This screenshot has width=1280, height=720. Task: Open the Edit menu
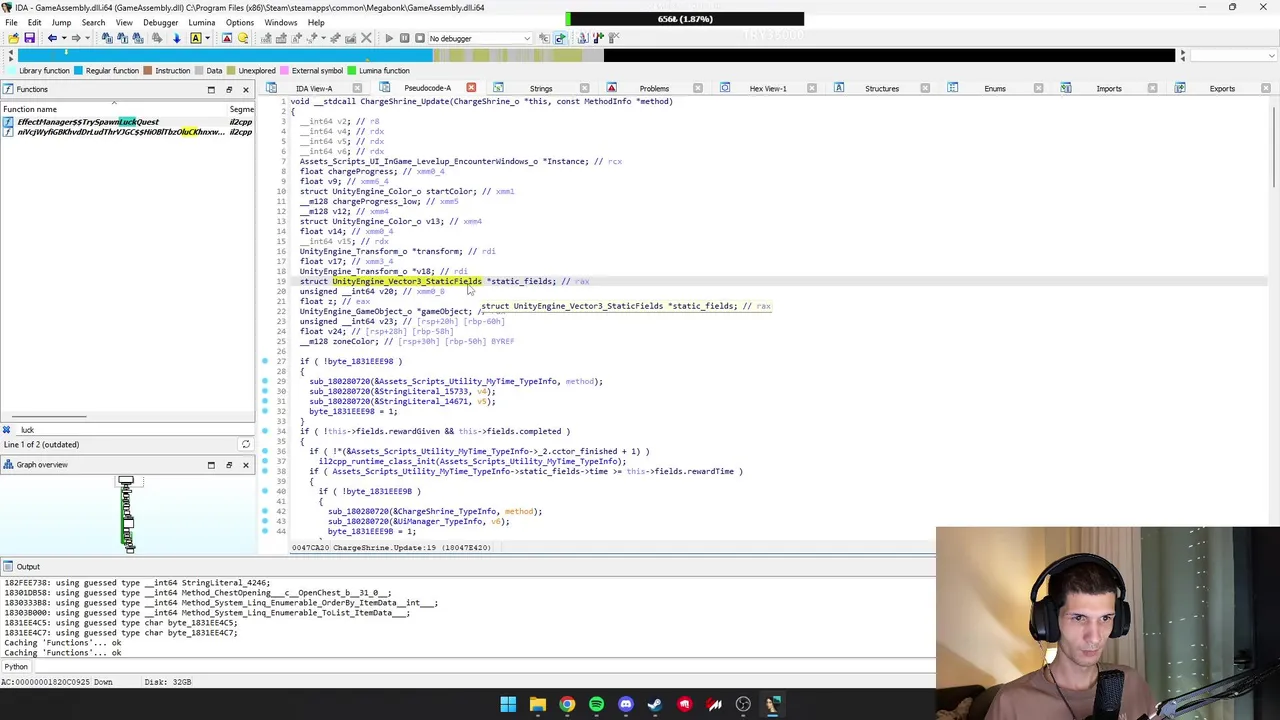[x=36, y=22]
